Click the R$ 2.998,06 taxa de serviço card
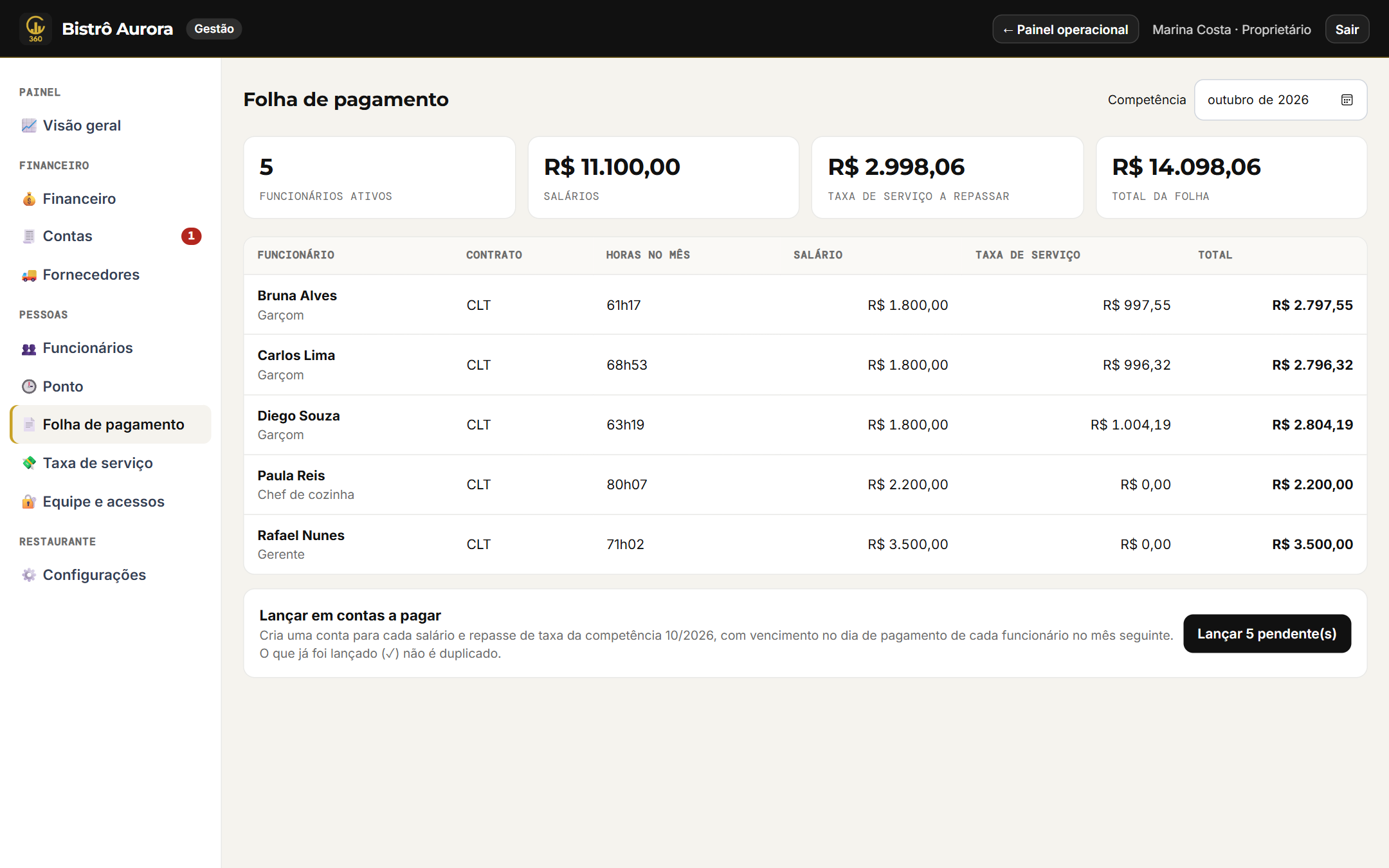The width and height of the screenshot is (1389, 868). [x=947, y=177]
